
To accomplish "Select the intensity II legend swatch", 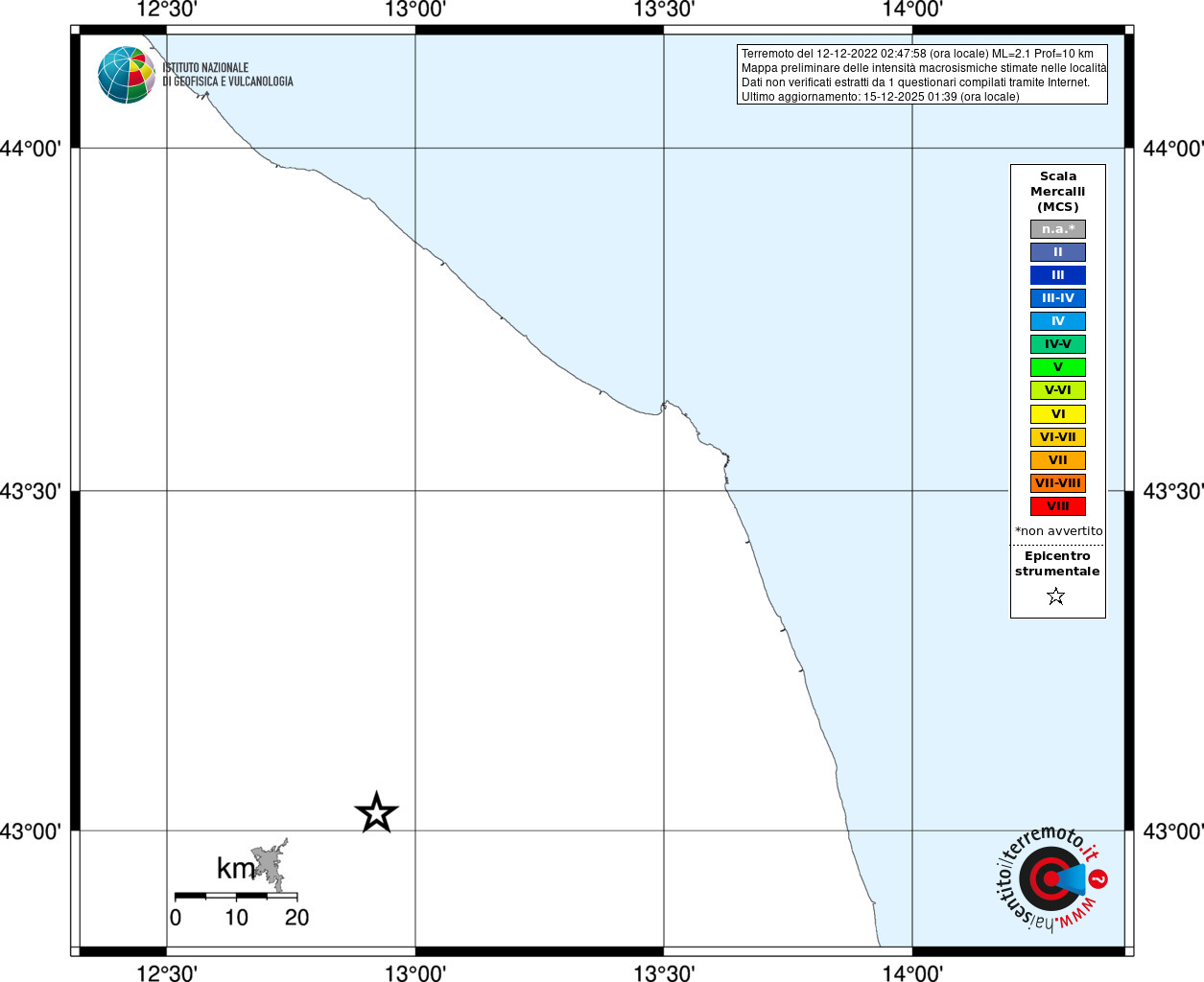I will [x=1058, y=252].
